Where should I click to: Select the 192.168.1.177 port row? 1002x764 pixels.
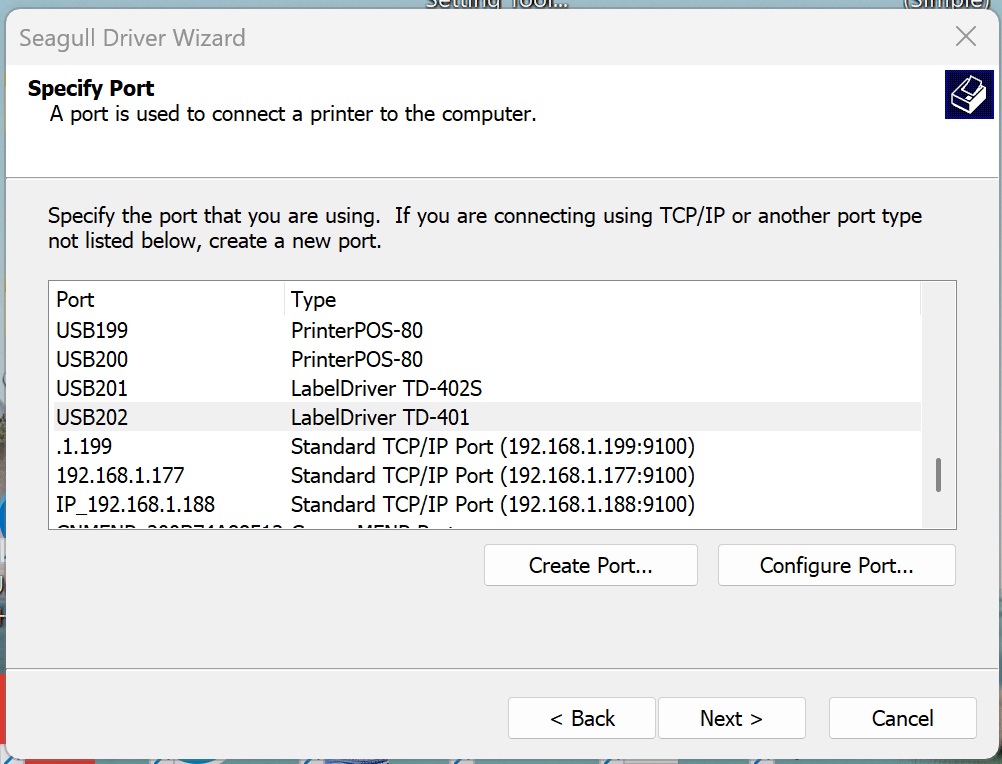tap(485, 475)
